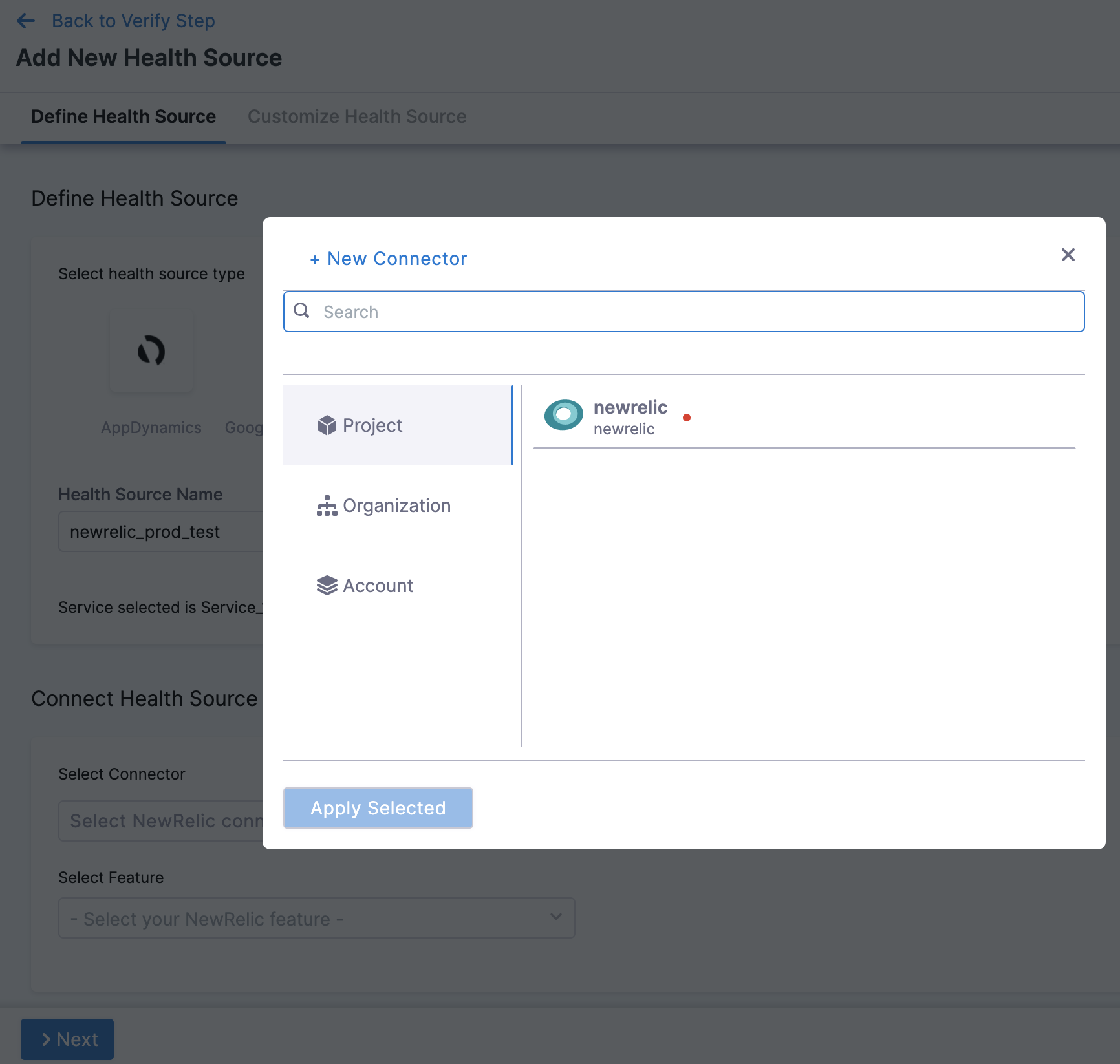Click the Project cube icon
Image resolution: width=1120 pixels, height=1064 pixels.
point(327,425)
